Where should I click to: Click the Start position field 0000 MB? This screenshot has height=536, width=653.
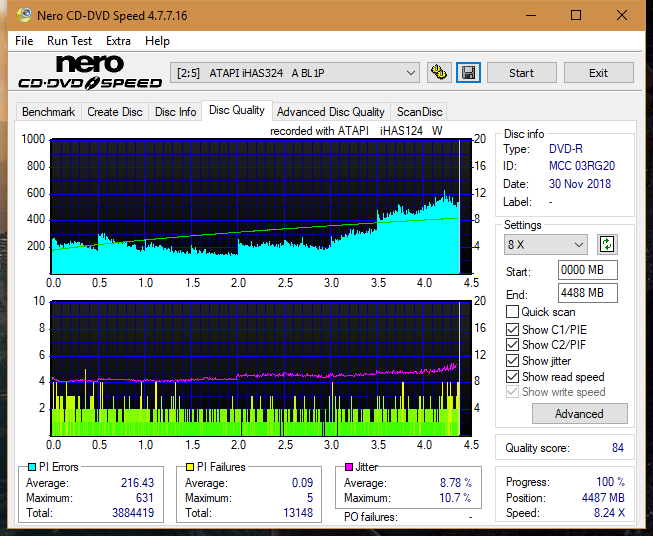588,270
